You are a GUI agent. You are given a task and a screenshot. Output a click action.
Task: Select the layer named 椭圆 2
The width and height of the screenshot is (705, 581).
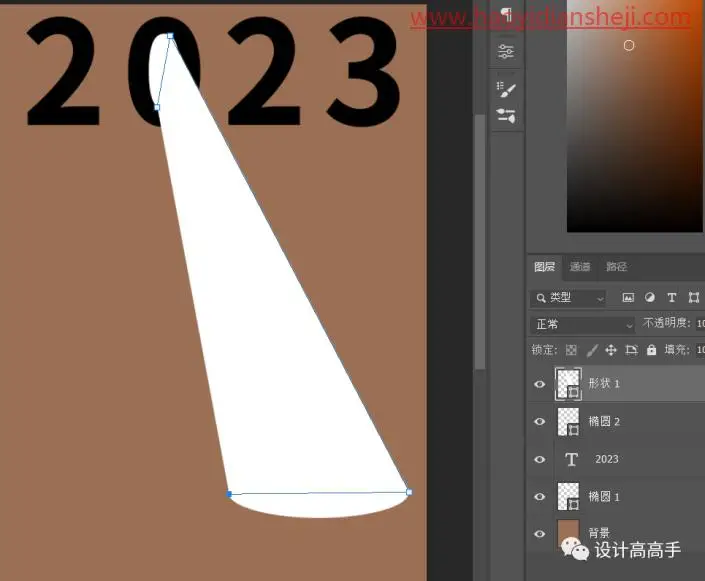click(x=604, y=421)
